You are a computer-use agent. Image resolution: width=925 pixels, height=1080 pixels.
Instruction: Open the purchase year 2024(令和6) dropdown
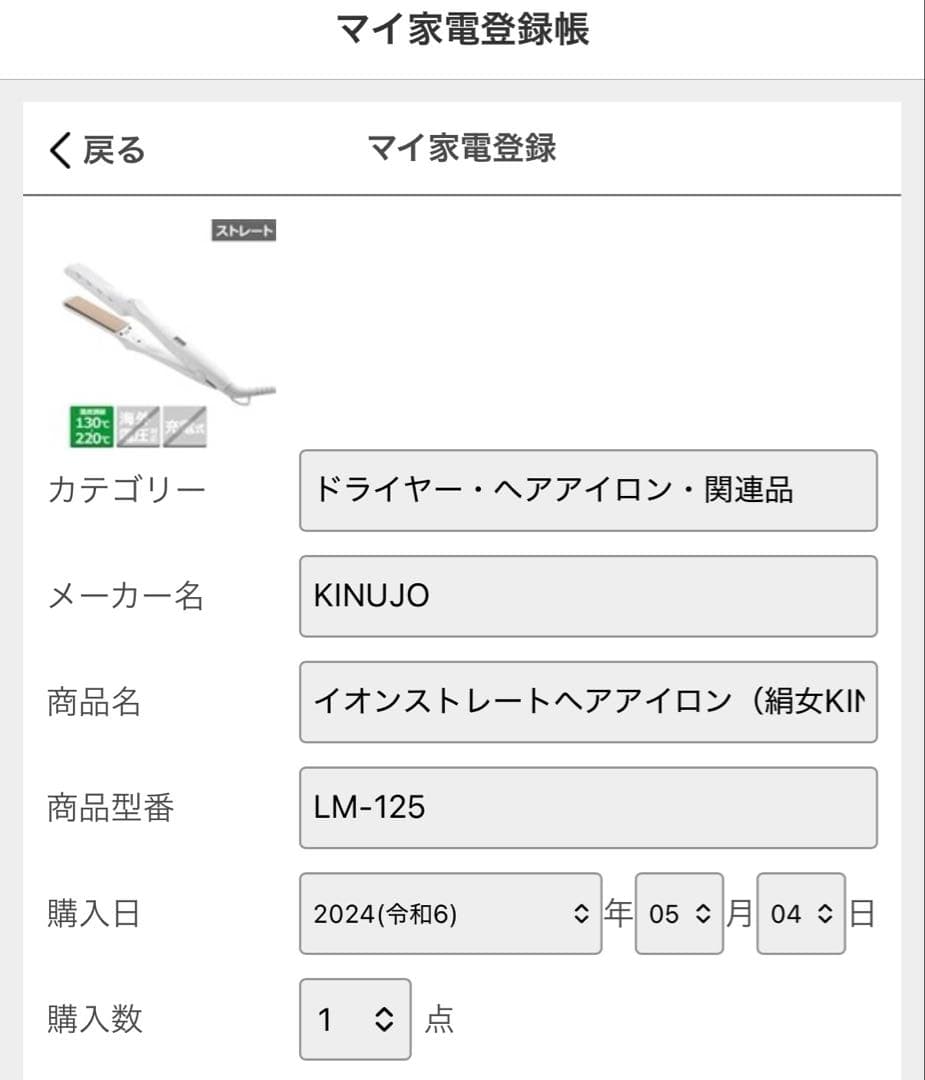click(x=450, y=914)
